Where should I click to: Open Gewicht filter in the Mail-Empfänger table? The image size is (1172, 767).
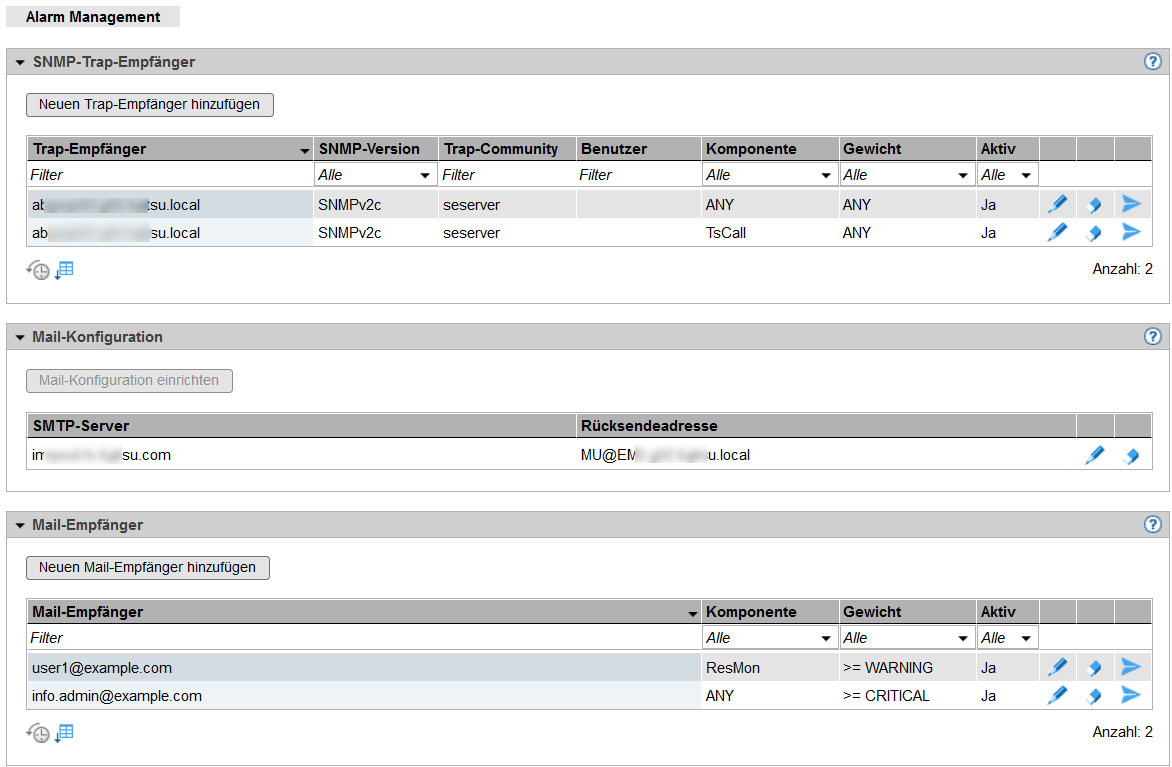click(907, 638)
